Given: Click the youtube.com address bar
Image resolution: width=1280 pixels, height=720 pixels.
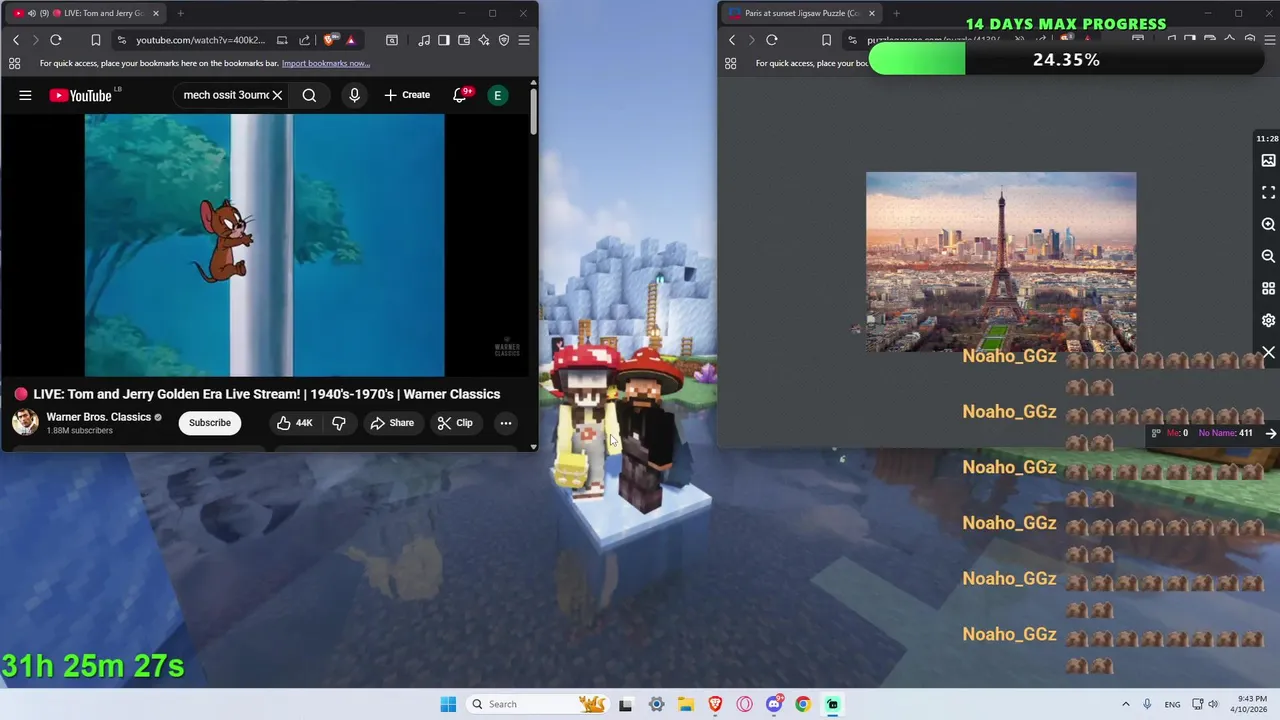Looking at the screenshot, I should coord(201,40).
